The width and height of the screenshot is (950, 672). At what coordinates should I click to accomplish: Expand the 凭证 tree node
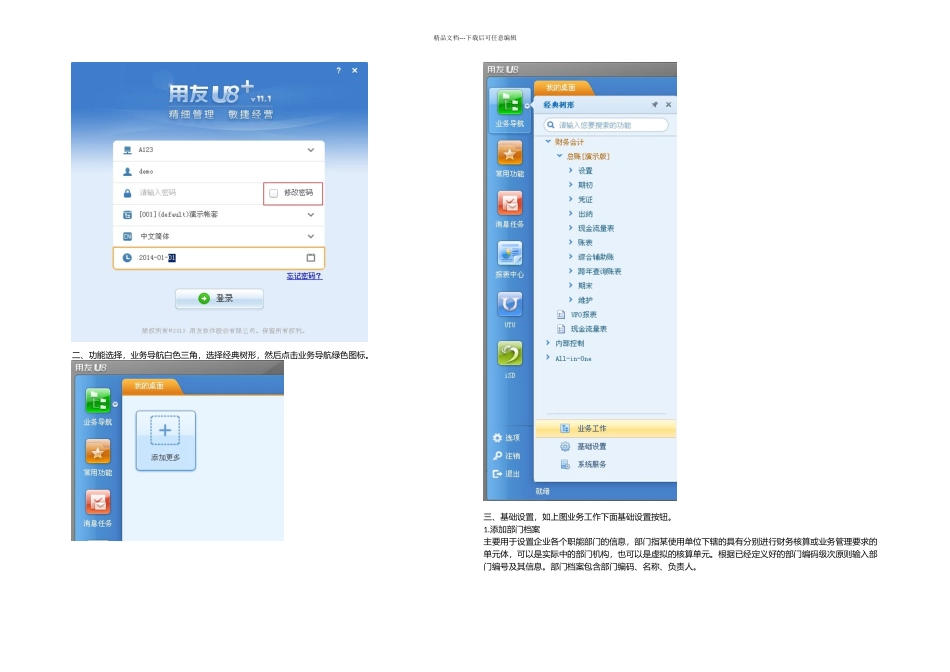click(570, 199)
